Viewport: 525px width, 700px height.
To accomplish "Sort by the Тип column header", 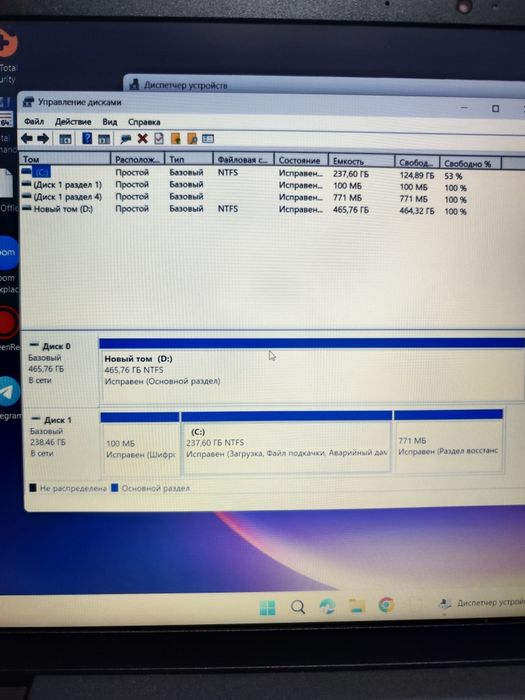I will click(189, 159).
